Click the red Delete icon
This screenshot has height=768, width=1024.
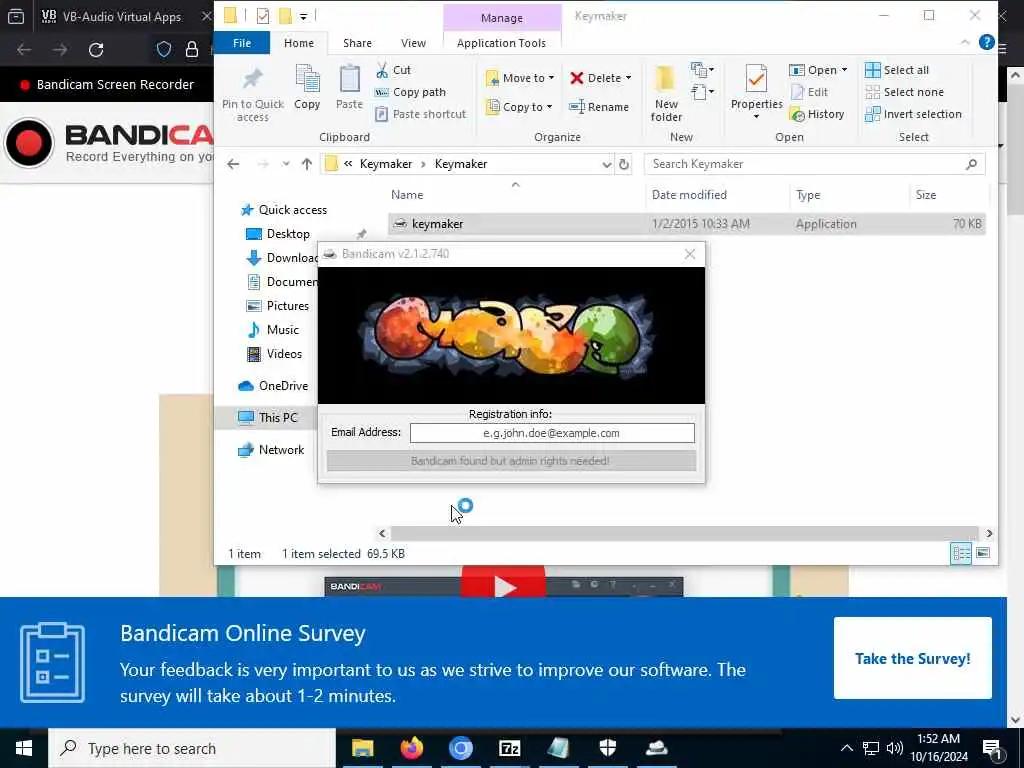(x=576, y=78)
